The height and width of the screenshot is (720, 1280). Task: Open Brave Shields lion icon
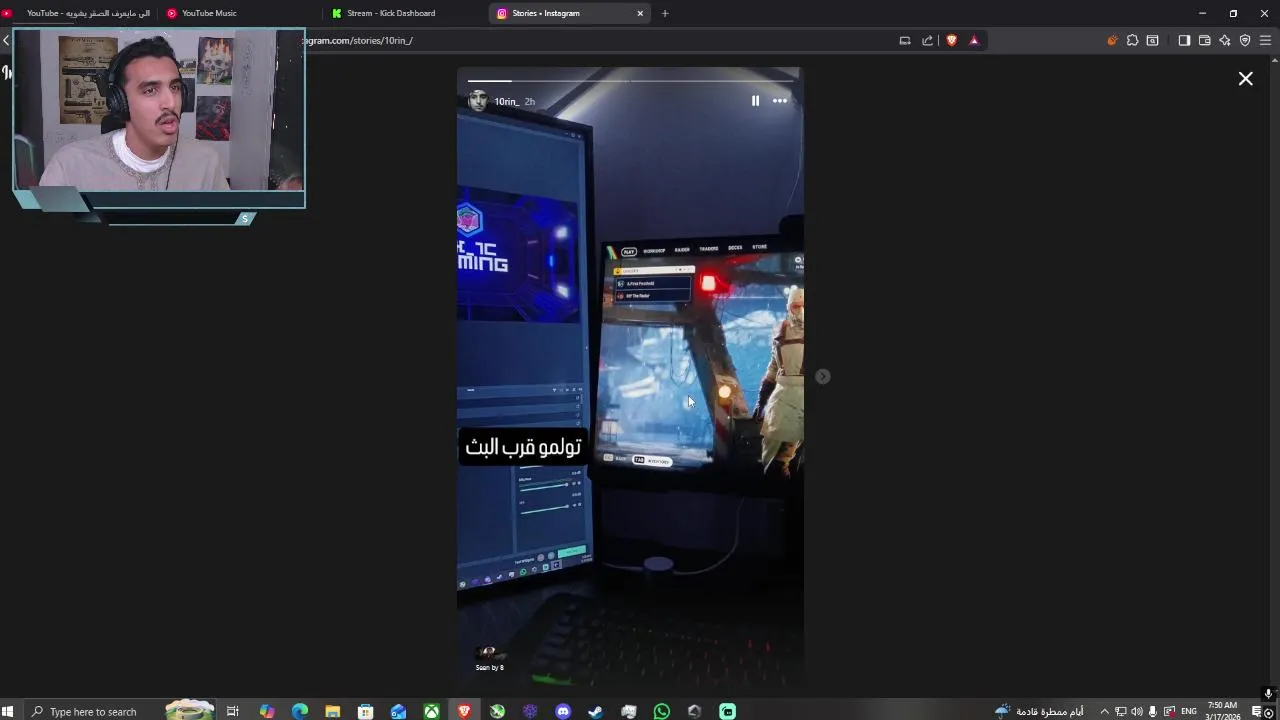pos(951,40)
